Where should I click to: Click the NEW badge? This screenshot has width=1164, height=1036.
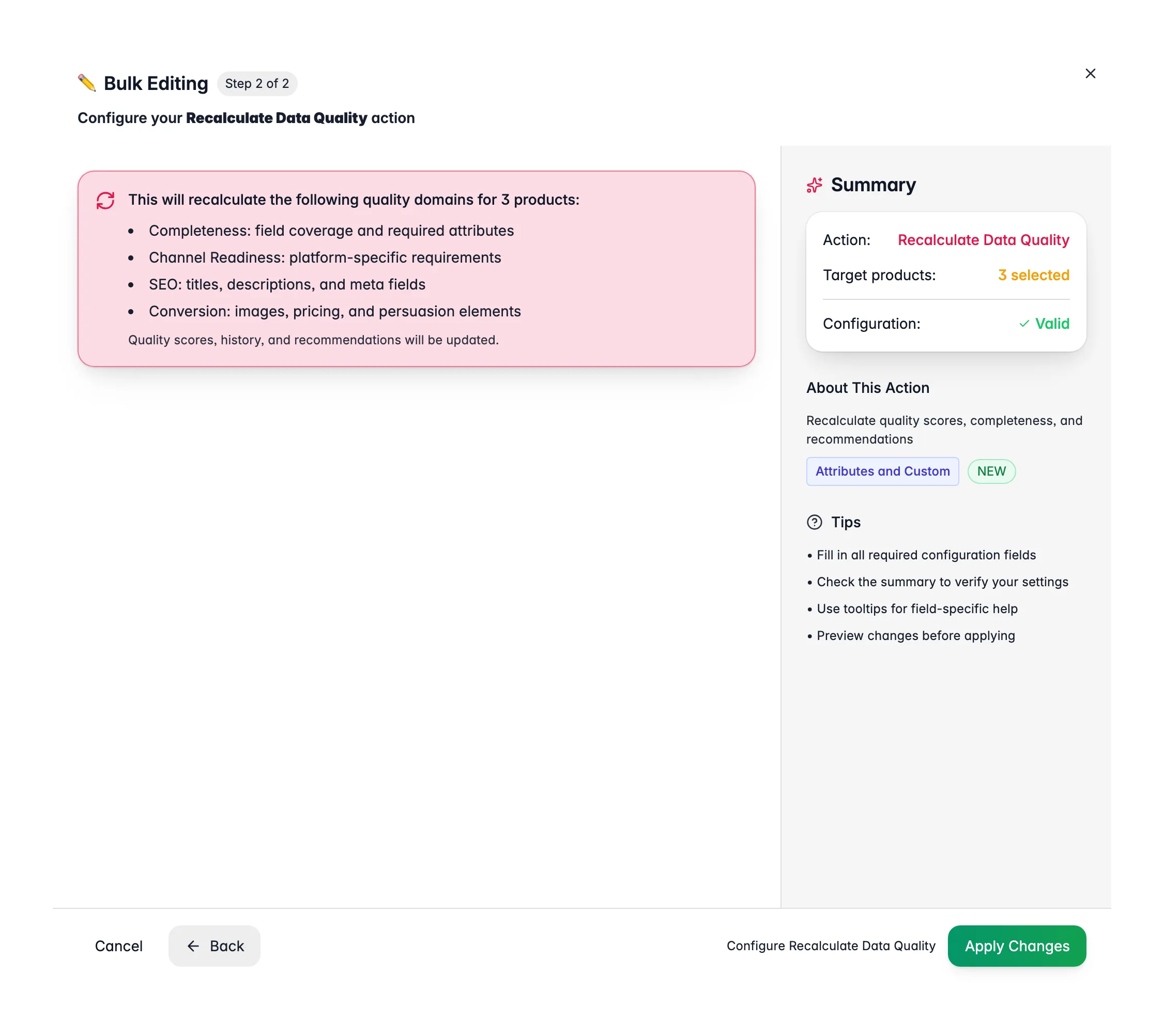991,471
